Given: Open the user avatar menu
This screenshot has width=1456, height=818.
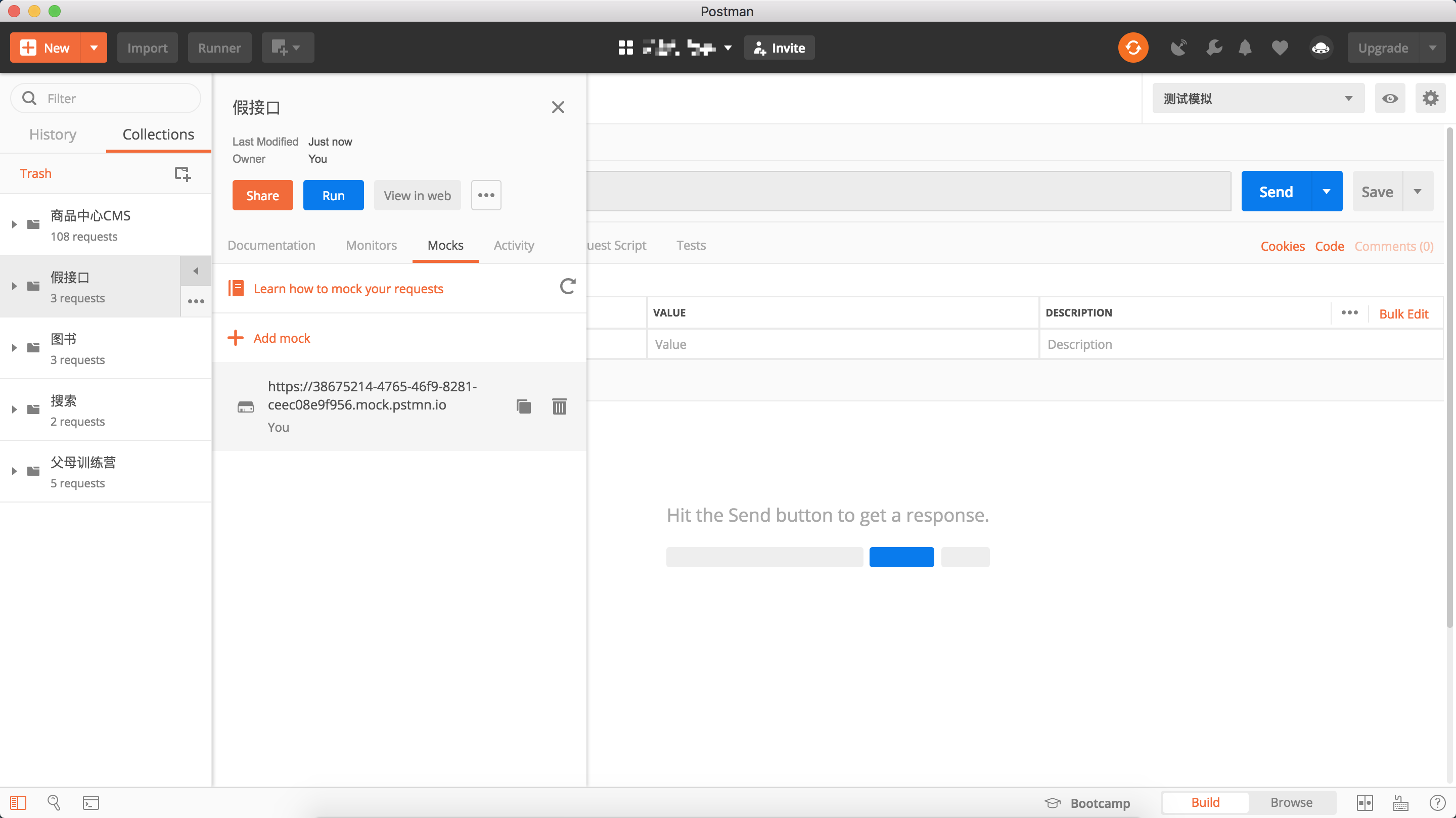Looking at the screenshot, I should (1321, 48).
